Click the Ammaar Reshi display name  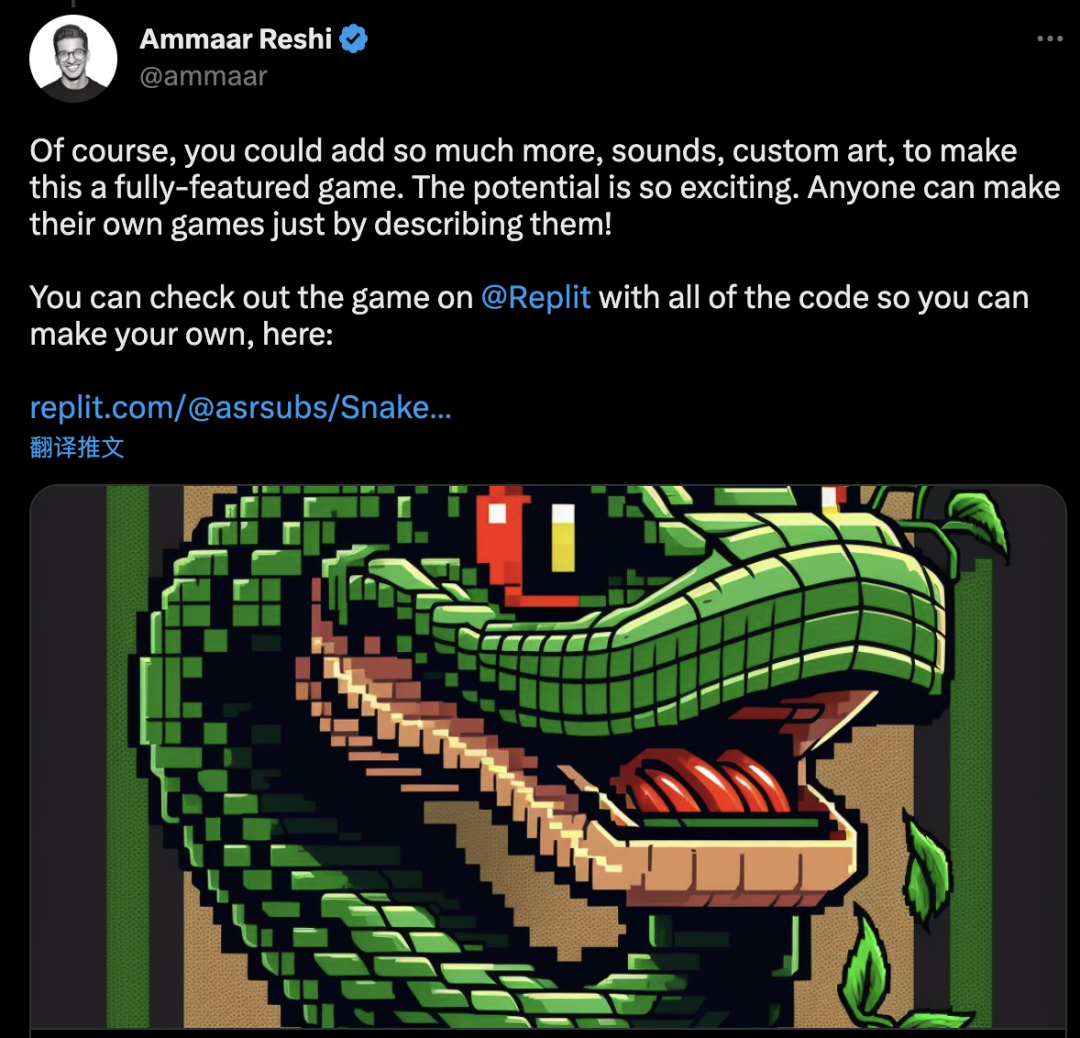pyautogui.click(x=236, y=39)
